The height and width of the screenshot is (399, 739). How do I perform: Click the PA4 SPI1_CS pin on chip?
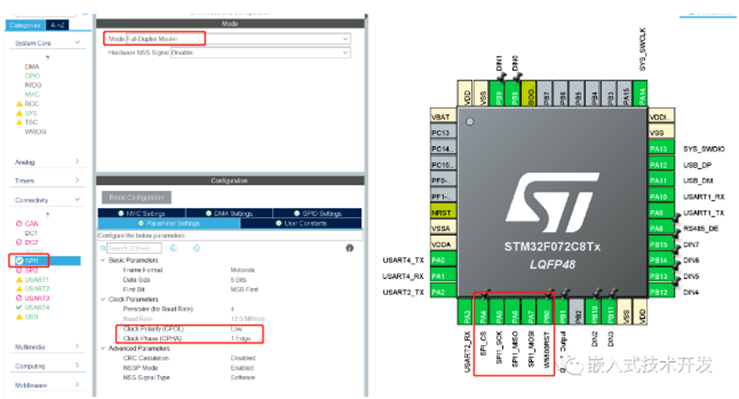[x=483, y=312]
